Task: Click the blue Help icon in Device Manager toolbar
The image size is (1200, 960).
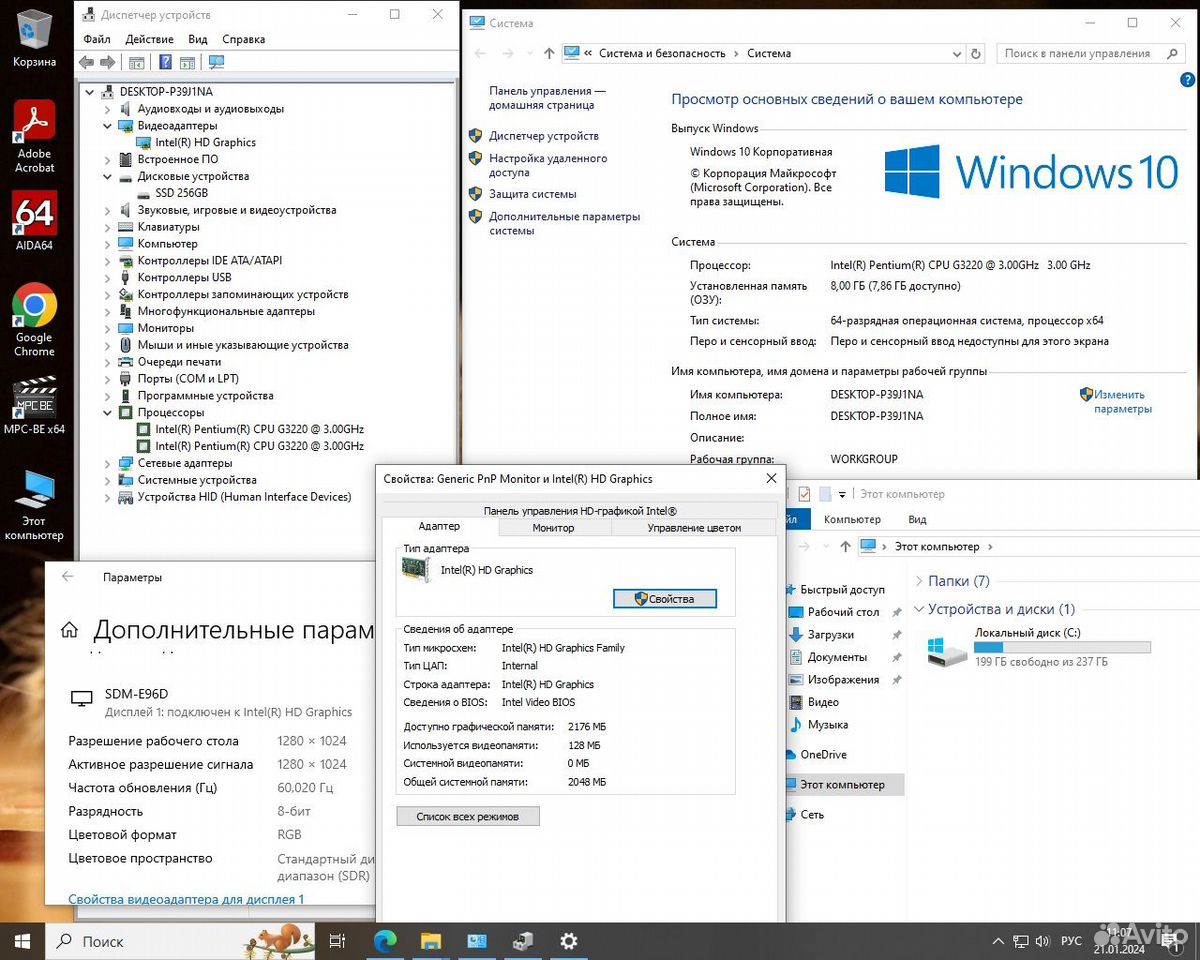Action: click(165, 62)
